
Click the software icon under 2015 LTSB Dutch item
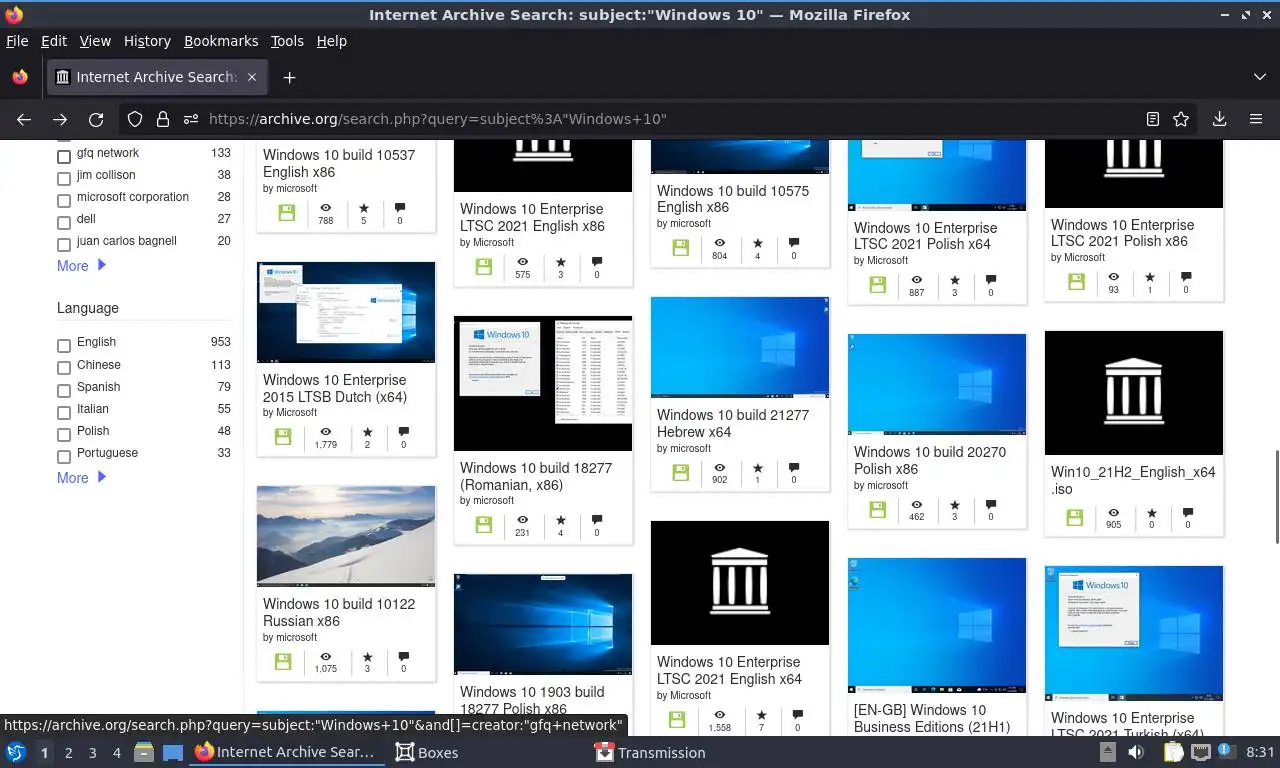(283, 437)
